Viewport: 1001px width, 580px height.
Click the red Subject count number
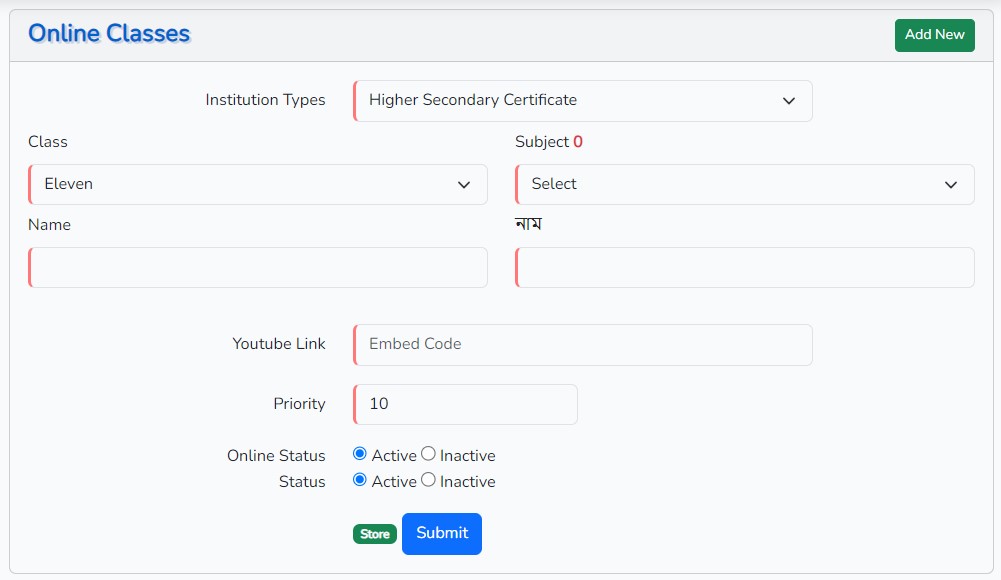[x=578, y=142]
